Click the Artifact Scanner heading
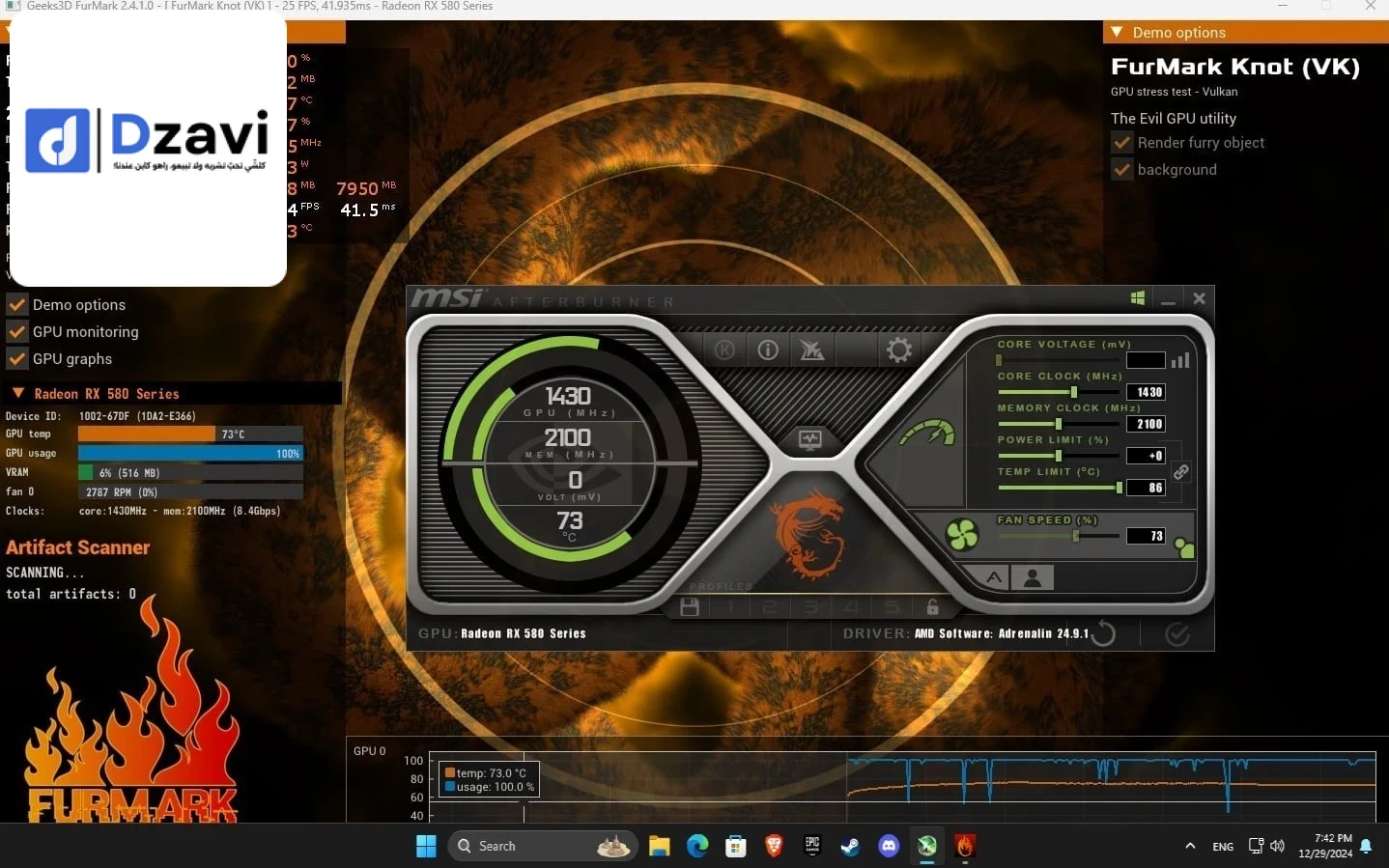The width and height of the screenshot is (1389, 868). (x=78, y=547)
